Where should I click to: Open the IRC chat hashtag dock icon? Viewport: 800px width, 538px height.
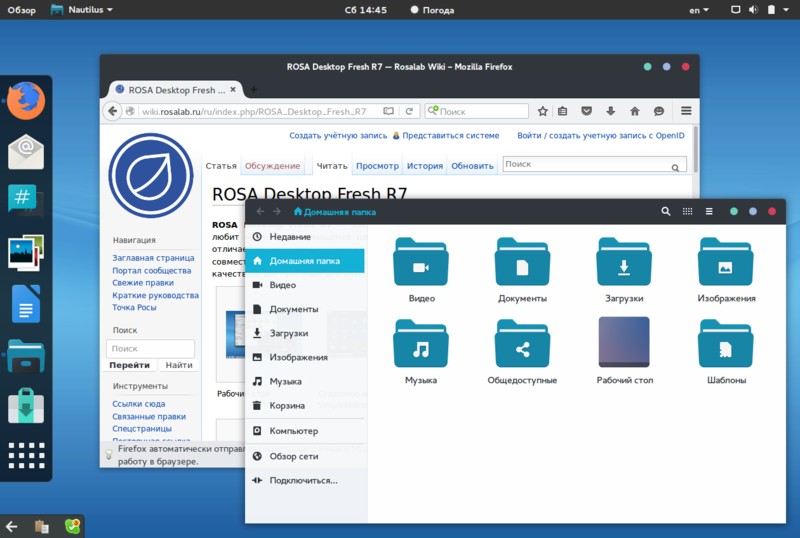(x=26, y=201)
